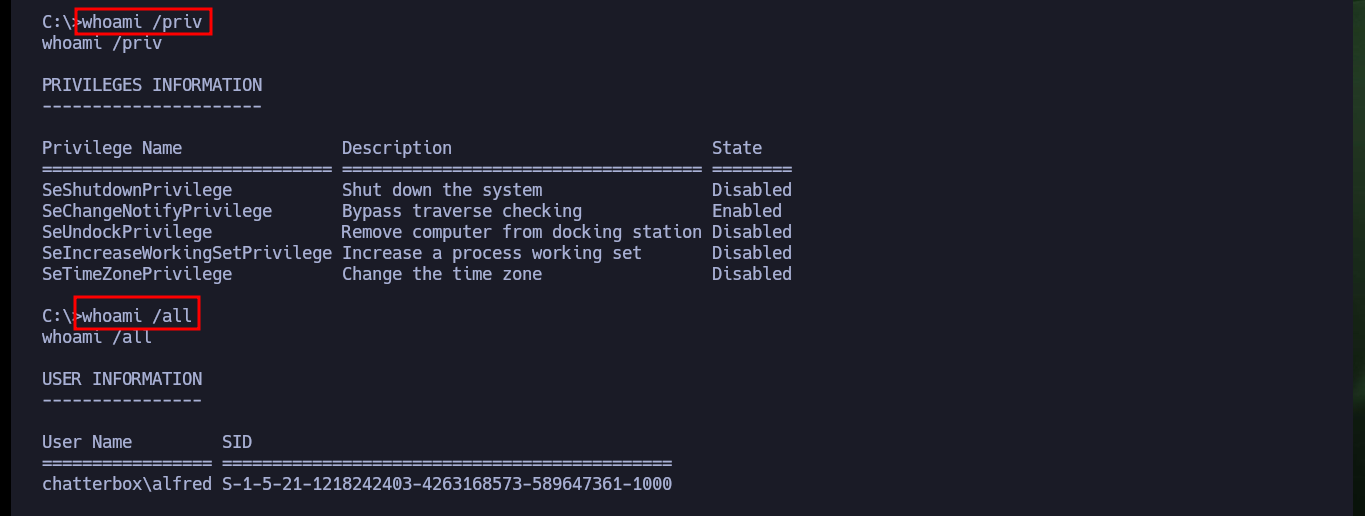Click the chatterbox\alfred user name

click(x=127, y=484)
